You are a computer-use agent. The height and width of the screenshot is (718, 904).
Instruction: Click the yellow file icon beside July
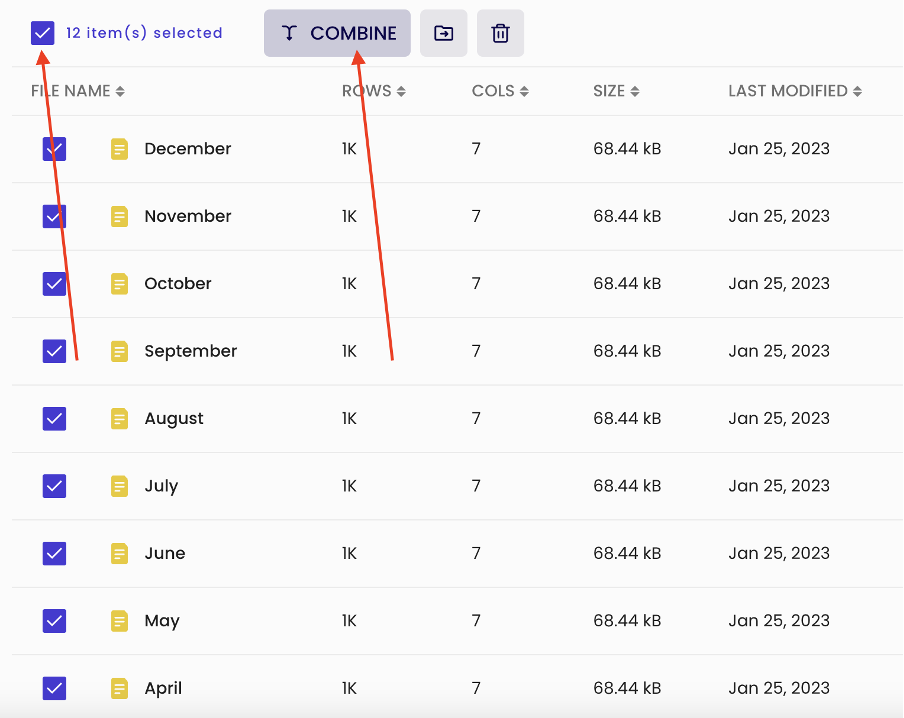point(119,486)
